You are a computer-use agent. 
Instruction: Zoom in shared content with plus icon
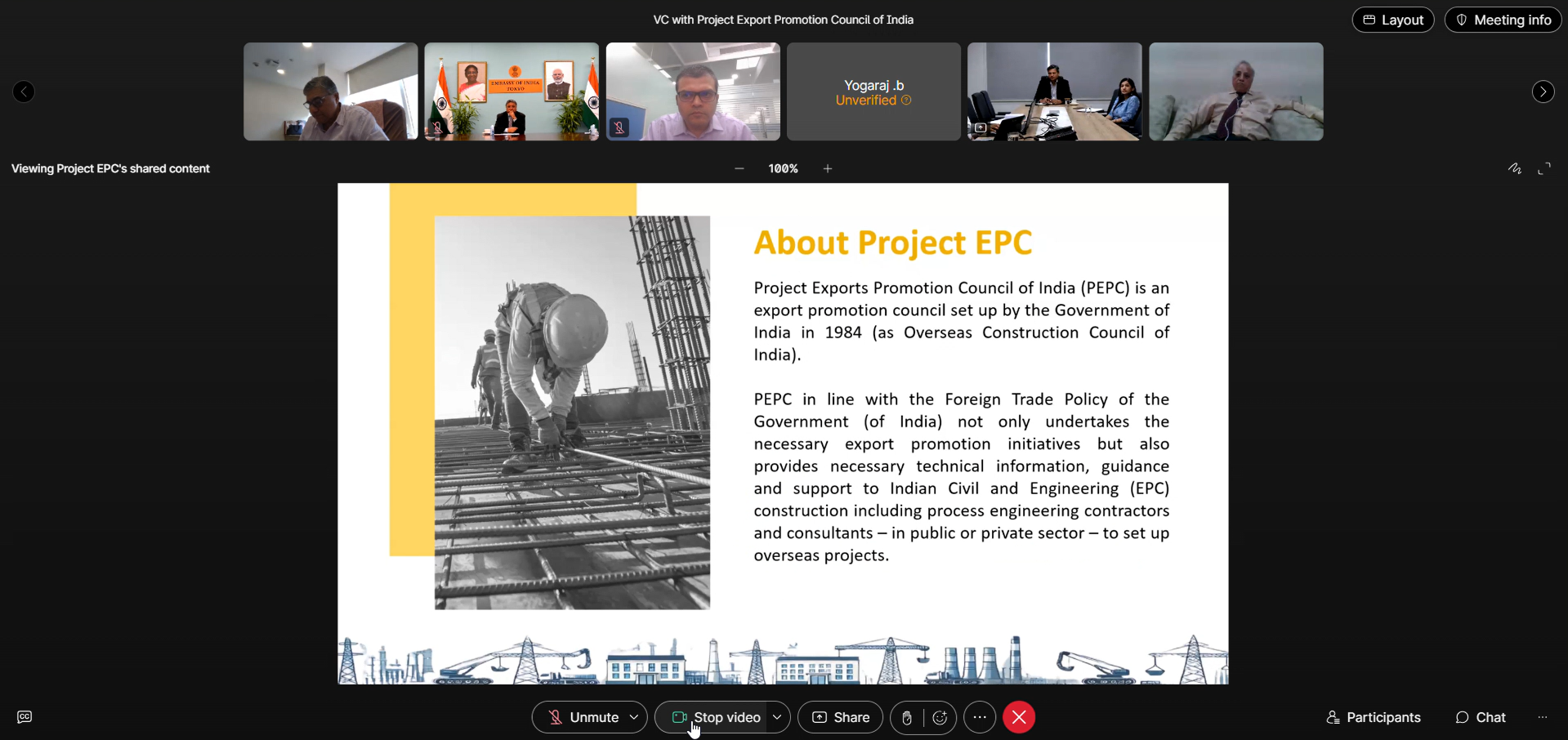(x=828, y=168)
